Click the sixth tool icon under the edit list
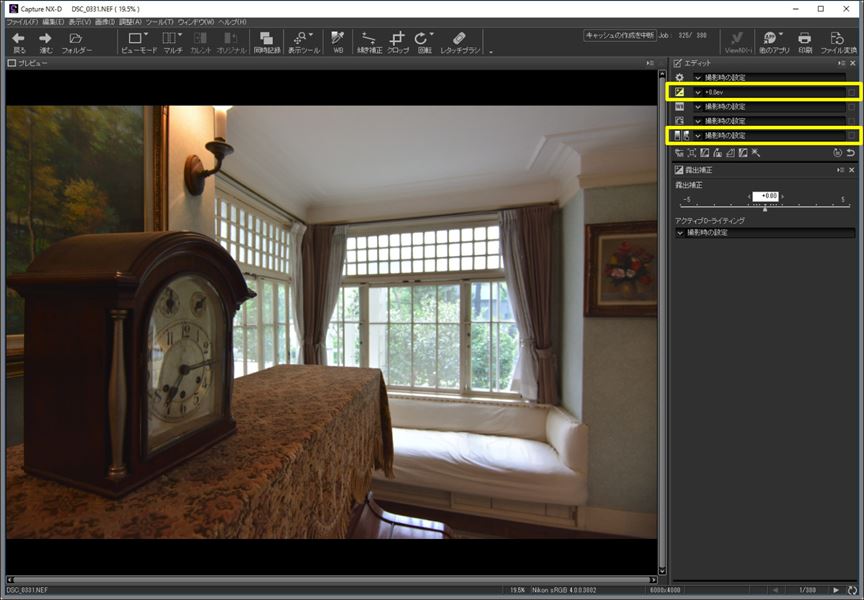 [x=743, y=153]
